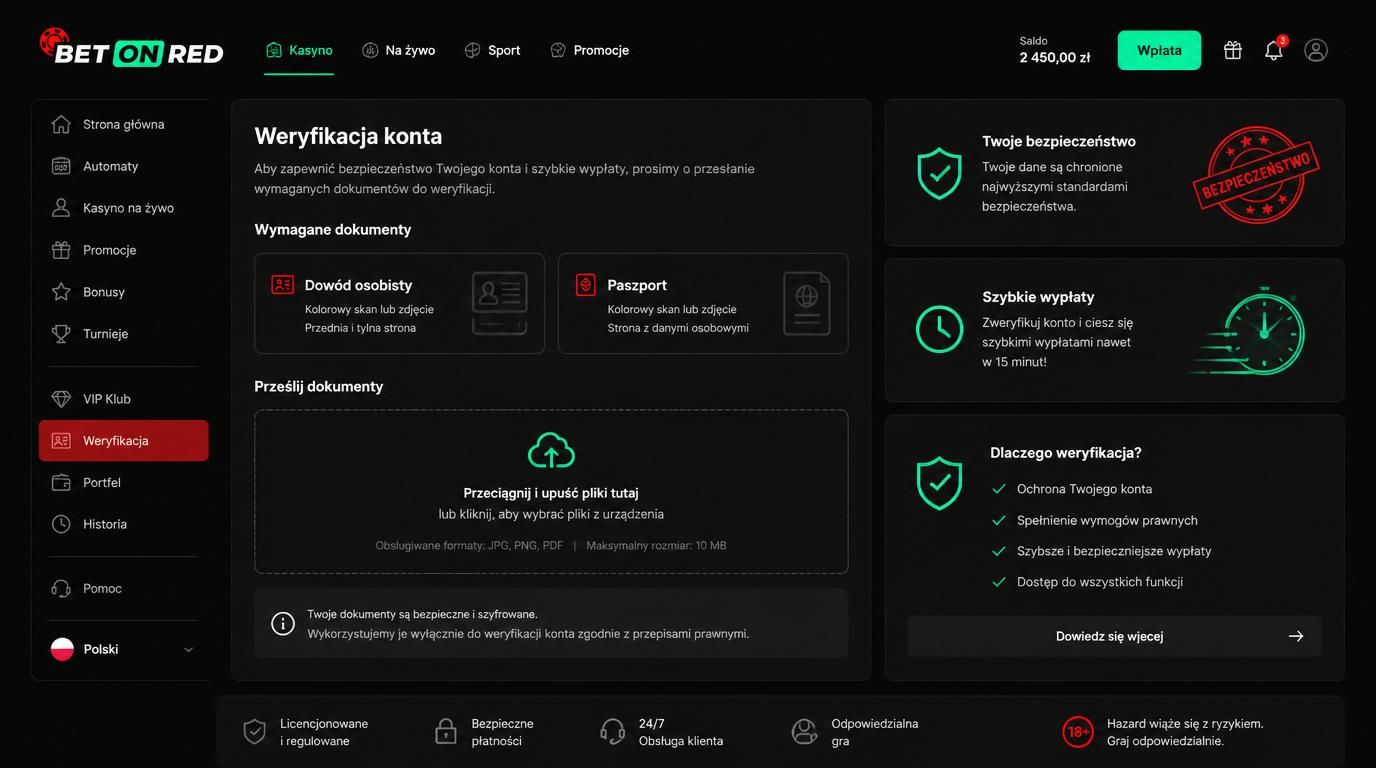Switch to the Na żywo tab
This screenshot has width=1376, height=768.
pos(398,50)
